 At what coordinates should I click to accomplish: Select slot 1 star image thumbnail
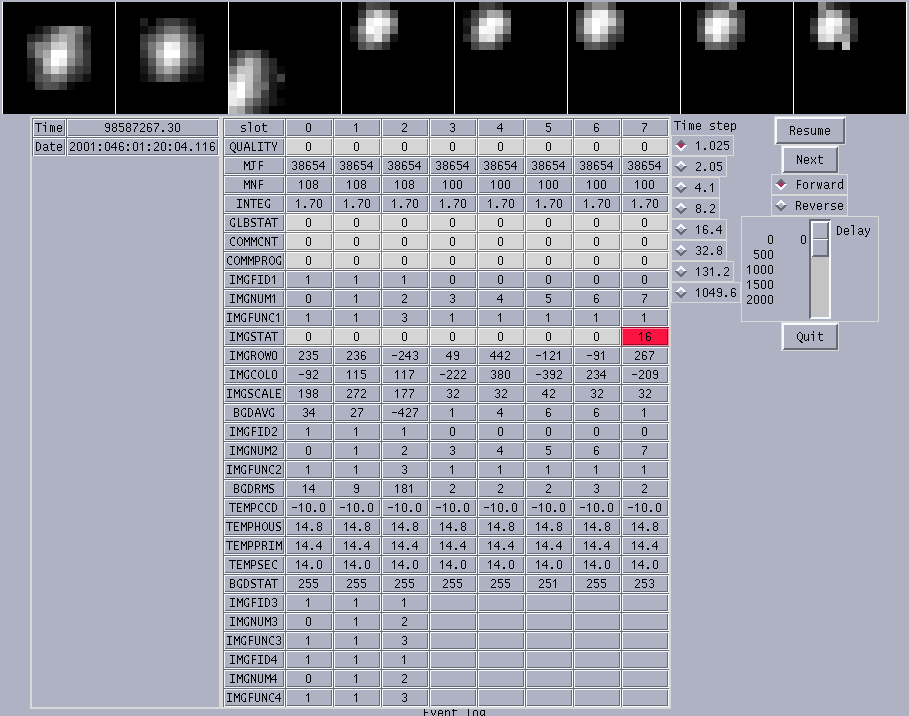(172, 57)
